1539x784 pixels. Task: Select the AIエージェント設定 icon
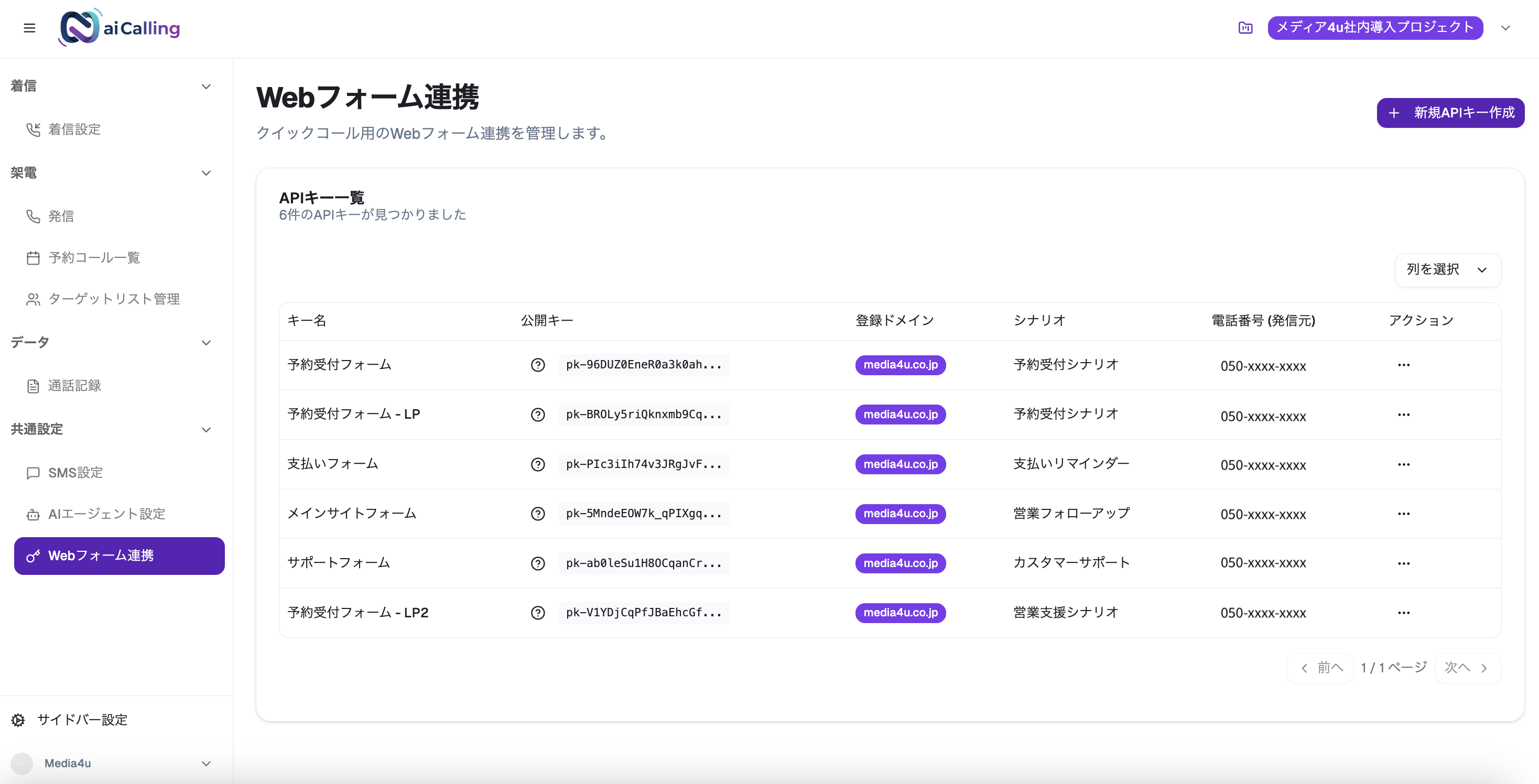pyautogui.click(x=34, y=514)
